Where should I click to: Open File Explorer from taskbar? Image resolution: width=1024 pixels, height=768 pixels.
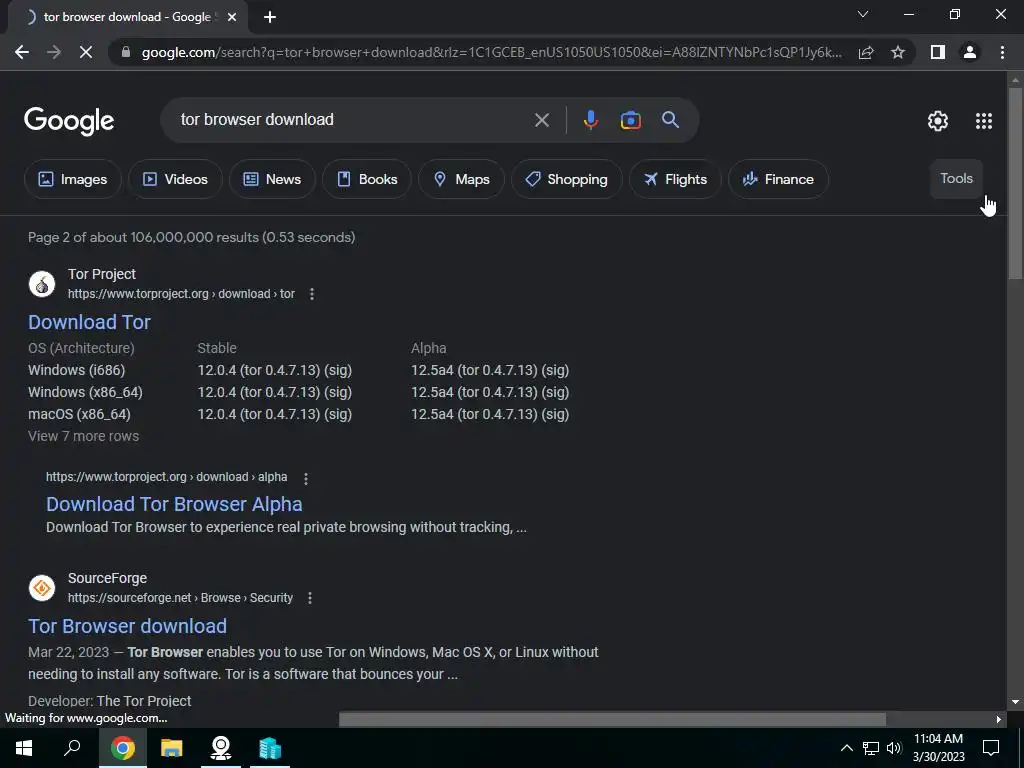172,748
